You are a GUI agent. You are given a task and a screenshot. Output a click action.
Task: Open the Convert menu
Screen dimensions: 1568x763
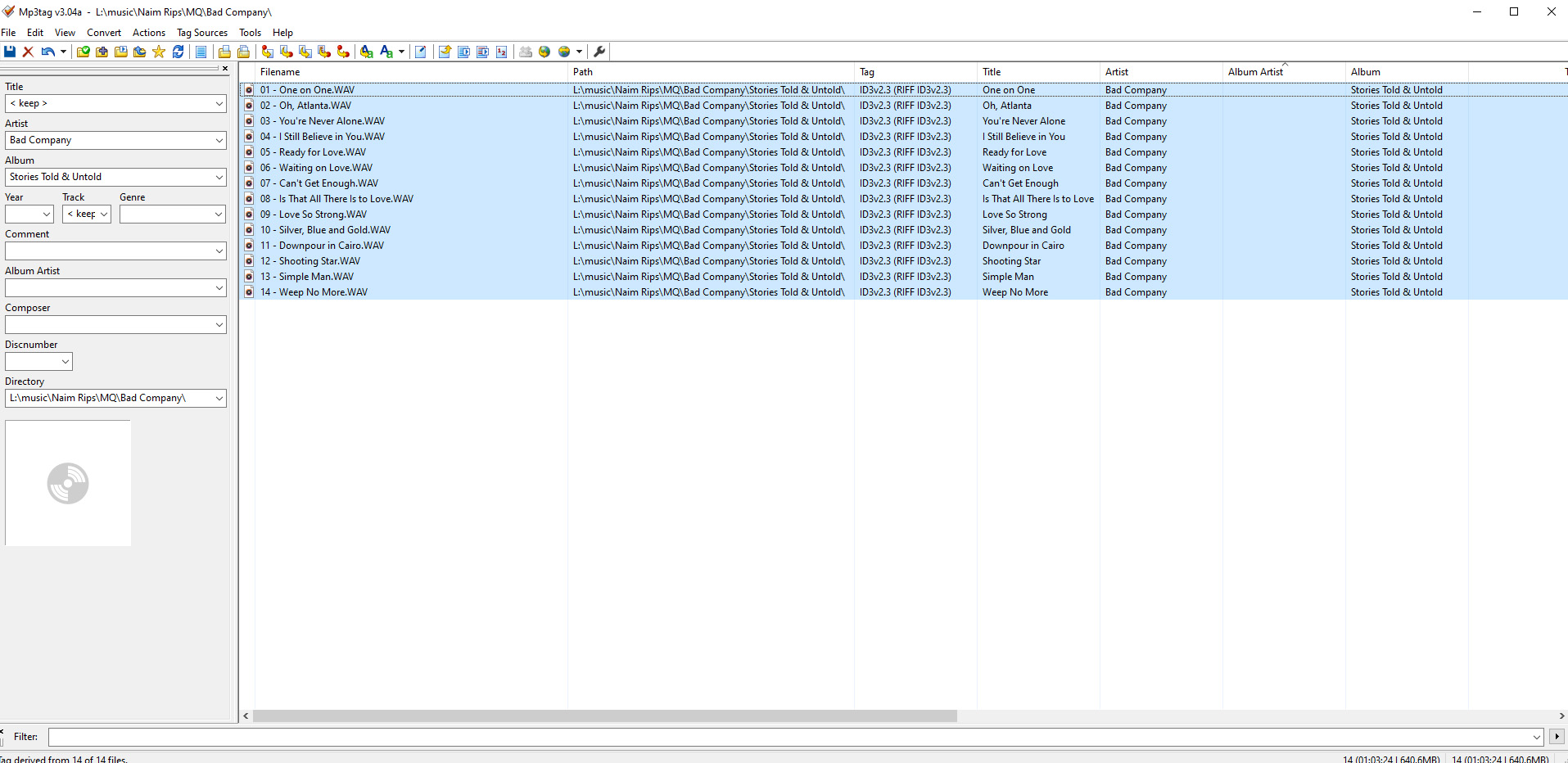(x=103, y=33)
